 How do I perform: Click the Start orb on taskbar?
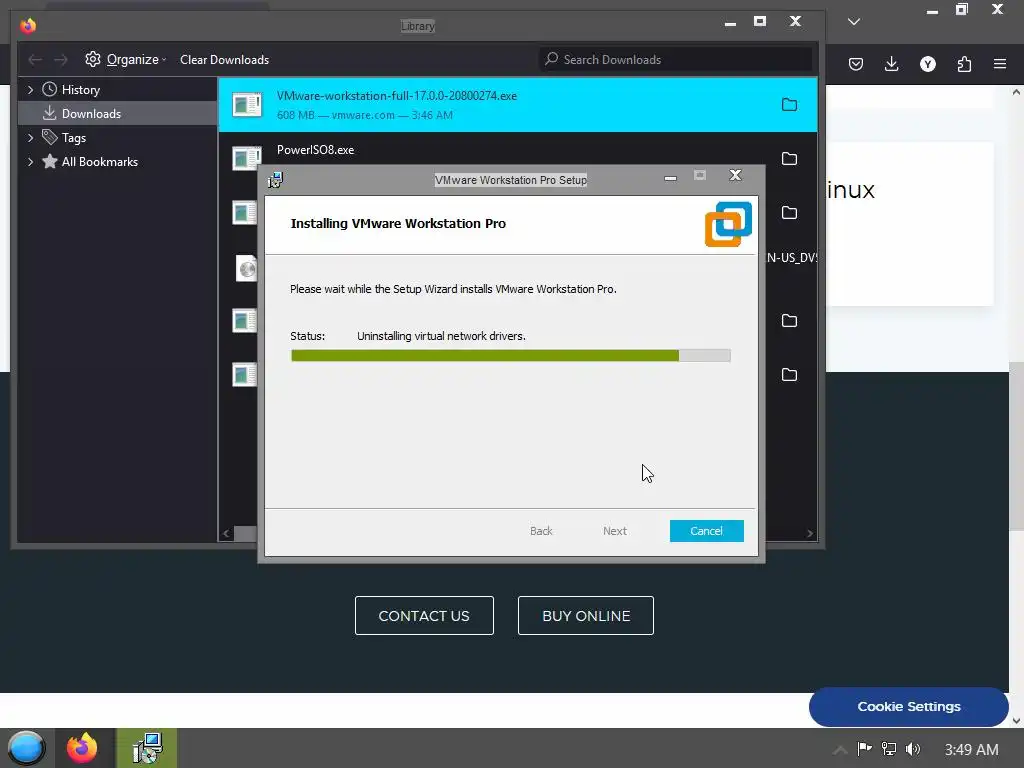pos(26,748)
